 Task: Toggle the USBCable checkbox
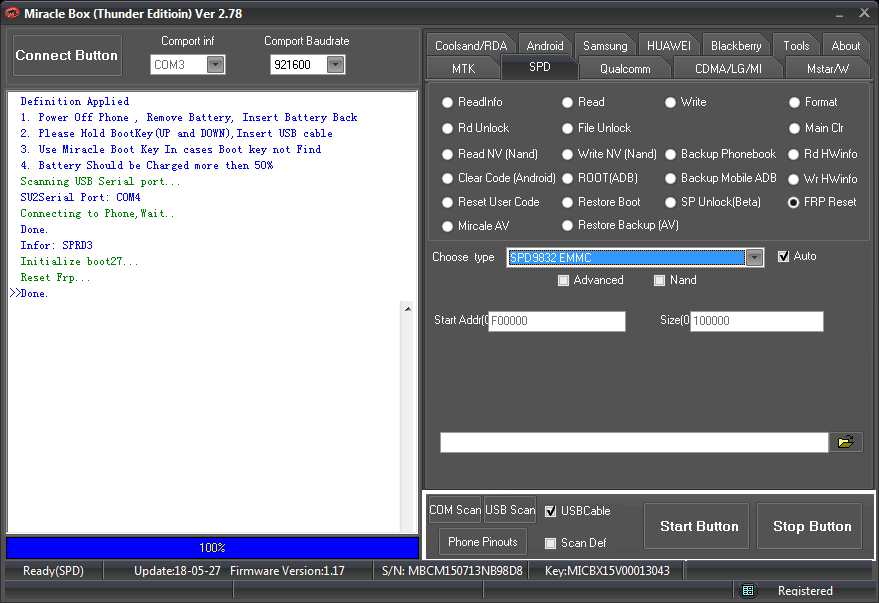click(x=550, y=511)
